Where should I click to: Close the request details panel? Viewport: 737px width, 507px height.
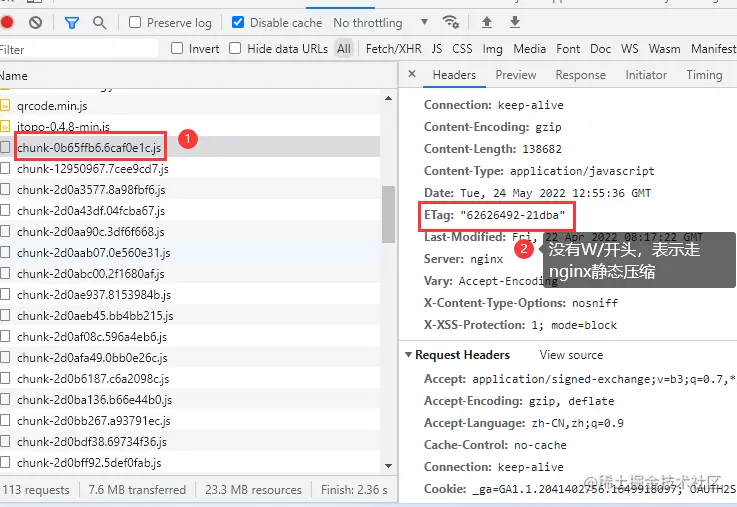tap(412, 75)
